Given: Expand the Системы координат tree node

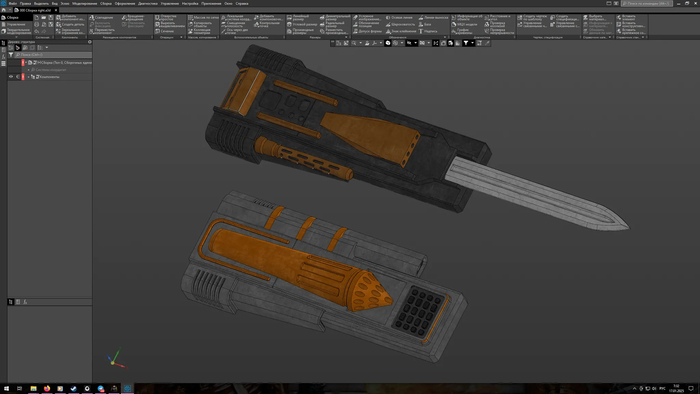Looking at the screenshot, I should tap(29, 70).
